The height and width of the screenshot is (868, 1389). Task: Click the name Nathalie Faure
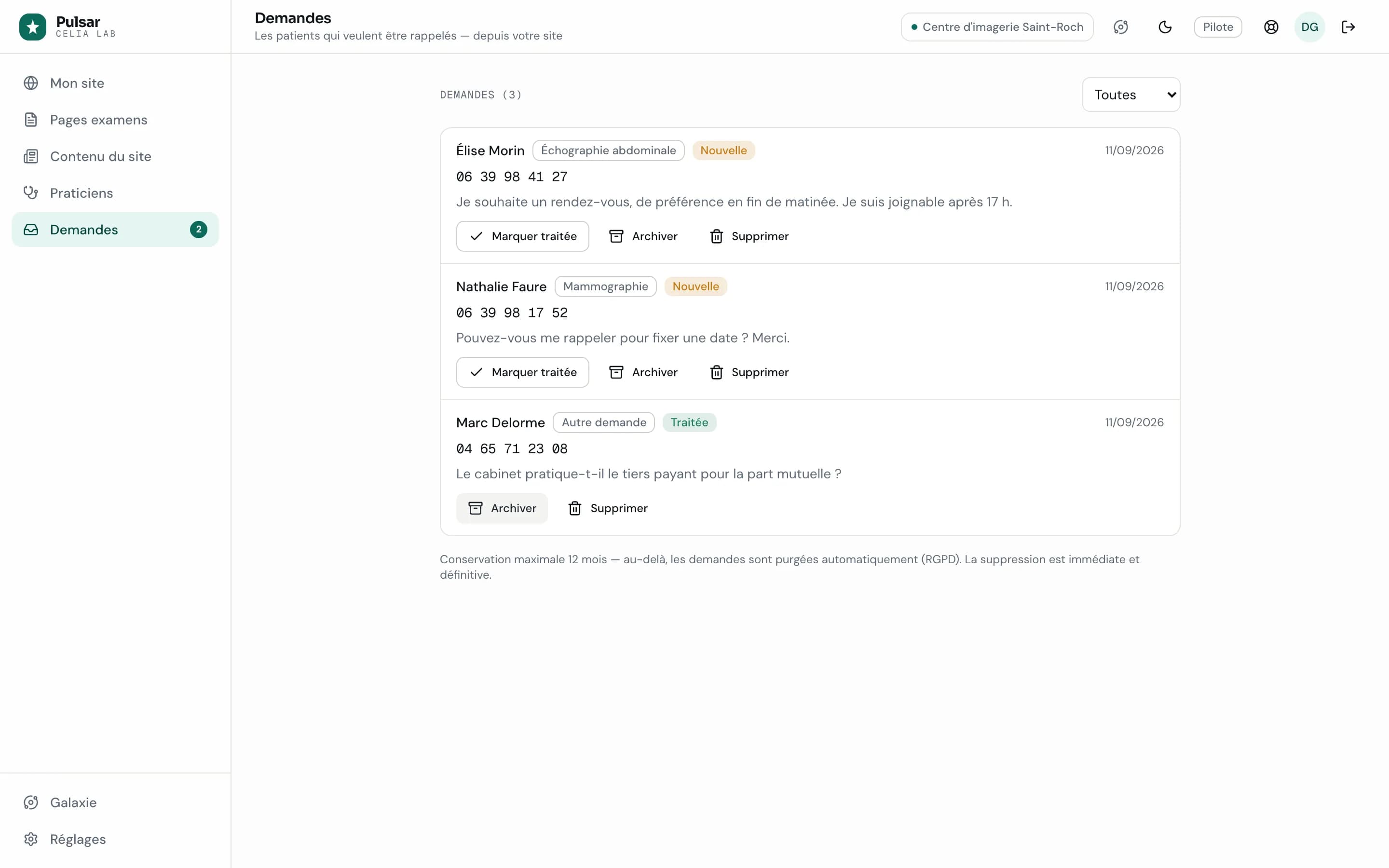click(x=501, y=286)
